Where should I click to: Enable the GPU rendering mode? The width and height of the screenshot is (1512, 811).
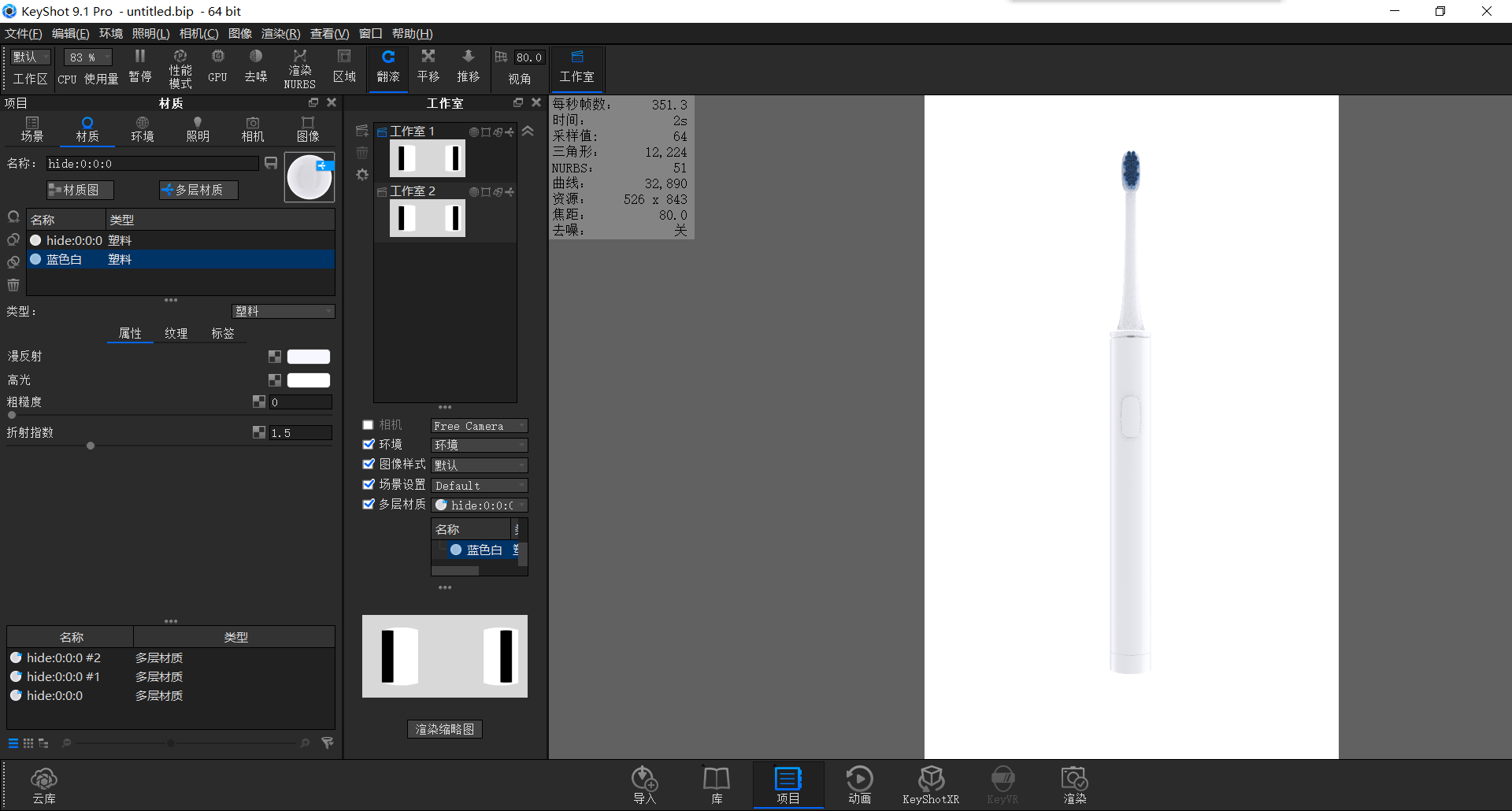pos(217,67)
